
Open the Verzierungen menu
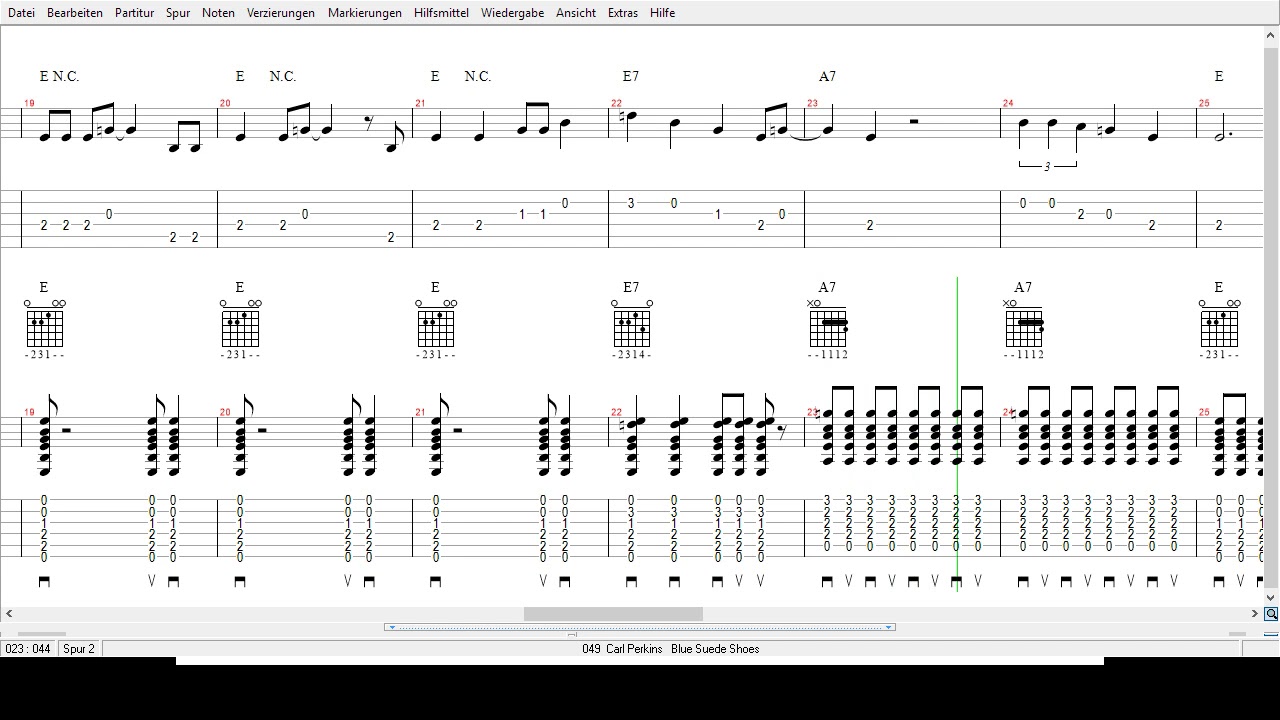(281, 13)
